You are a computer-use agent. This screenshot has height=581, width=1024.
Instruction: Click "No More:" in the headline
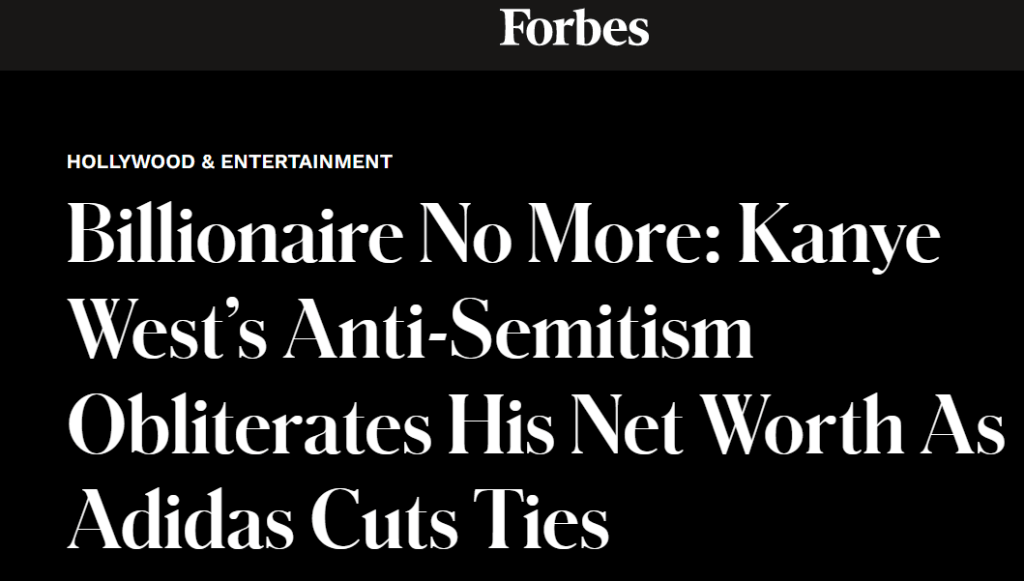[571, 235]
